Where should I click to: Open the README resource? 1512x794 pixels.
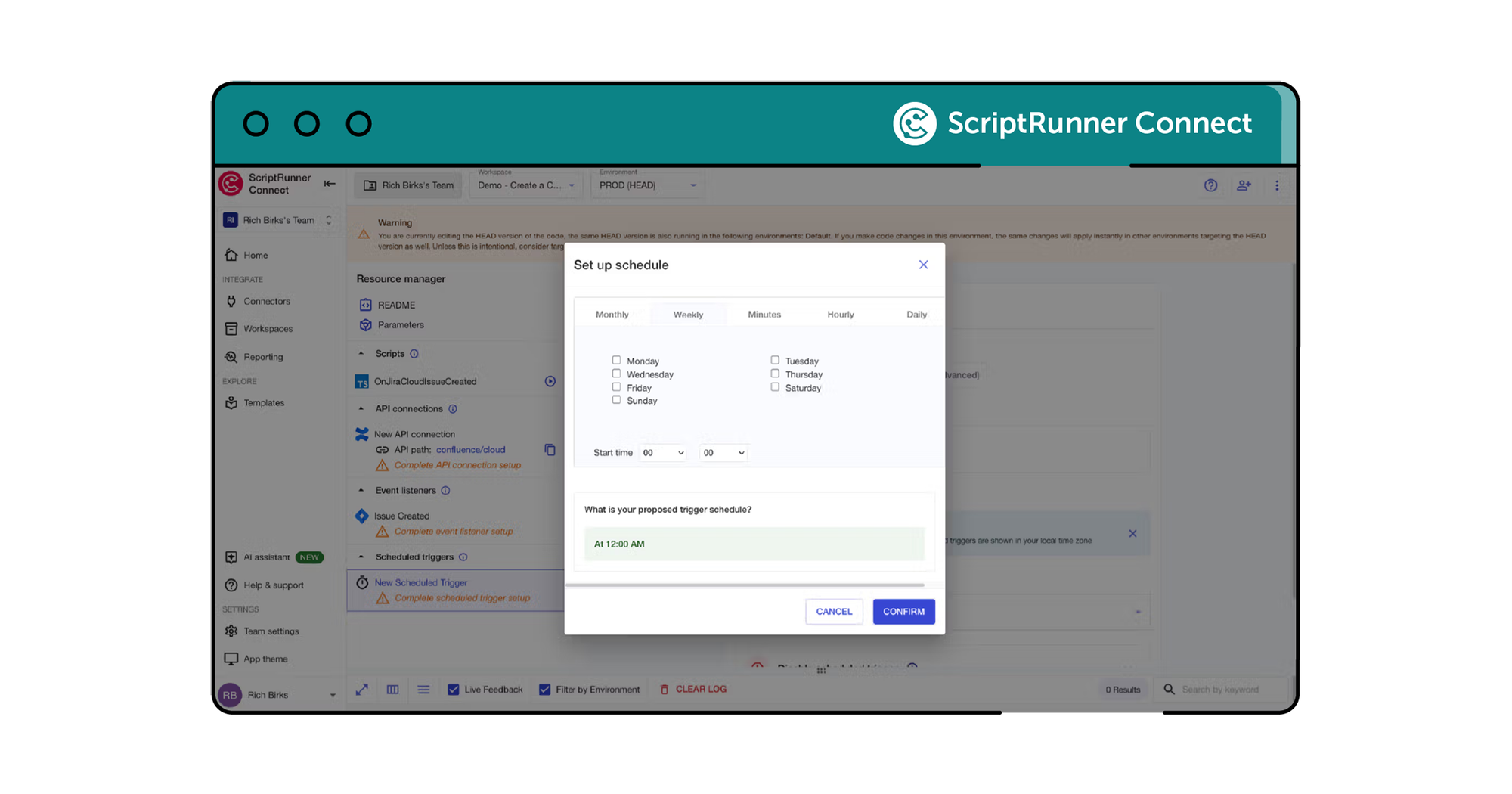click(388, 306)
